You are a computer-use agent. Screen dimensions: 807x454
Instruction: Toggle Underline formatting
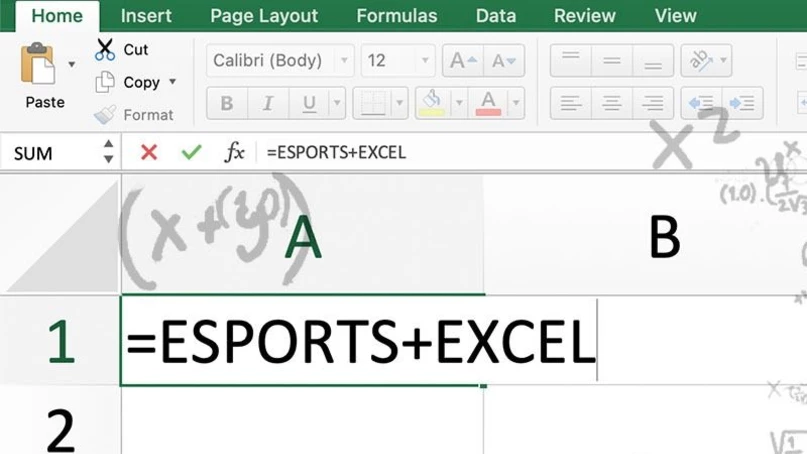coord(309,103)
